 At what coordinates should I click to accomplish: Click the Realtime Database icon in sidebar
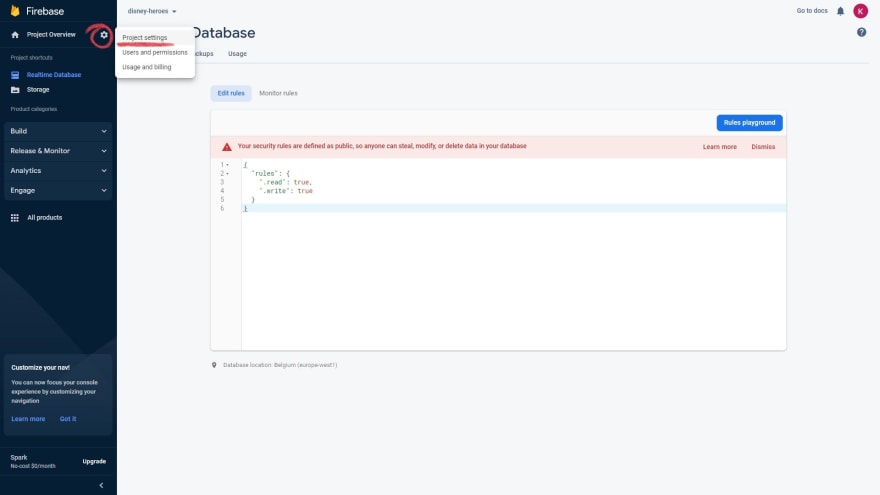[x=15, y=75]
